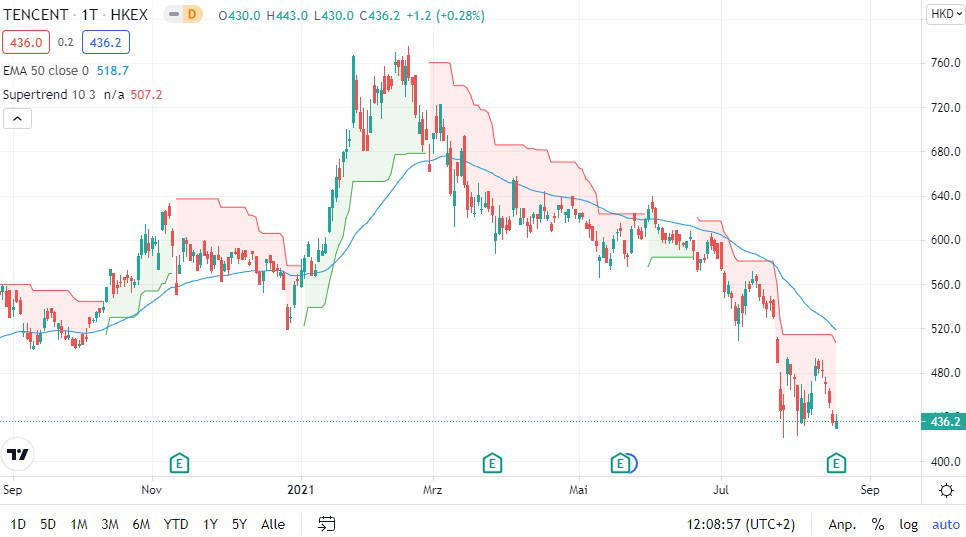Select the 3M time range
This screenshot has height=537, width=966.
click(x=110, y=525)
